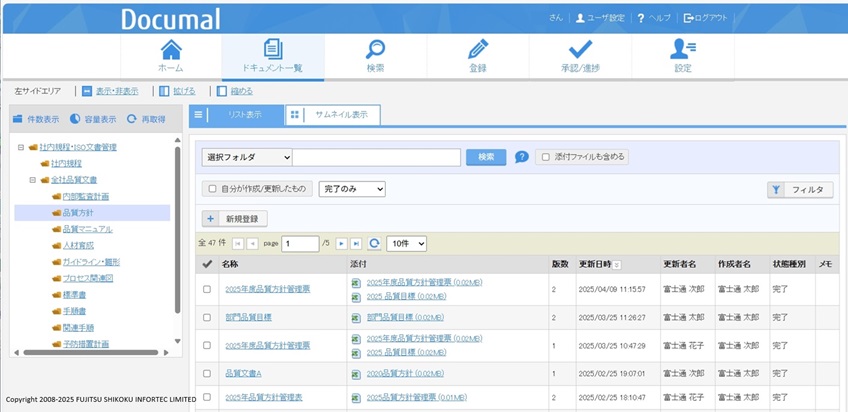Go to the first page of results
Image resolution: width=848 pixels, height=412 pixels.
click(x=238, y=244)
